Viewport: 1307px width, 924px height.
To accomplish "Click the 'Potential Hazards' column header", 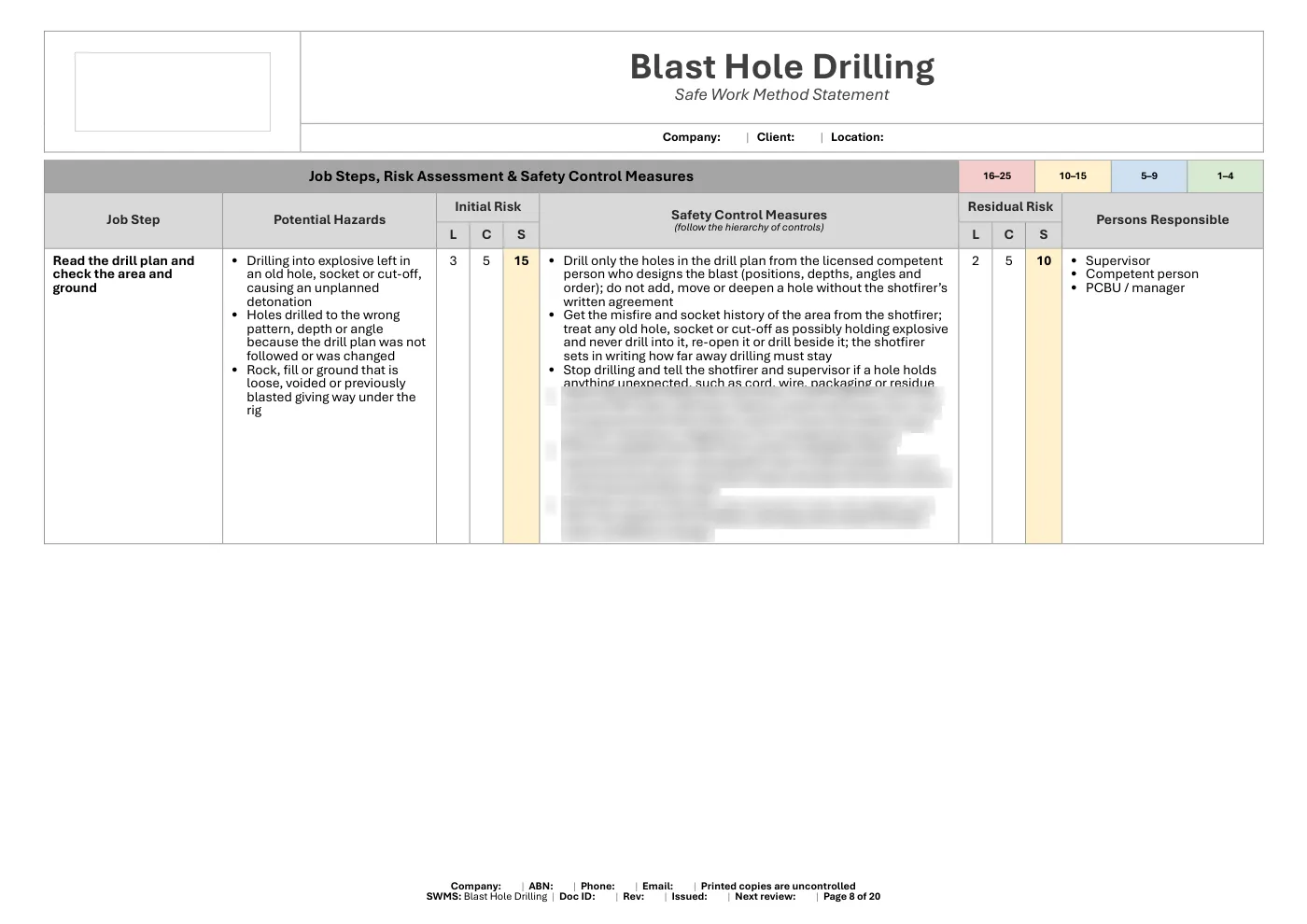I will click(x=330, y=220).
